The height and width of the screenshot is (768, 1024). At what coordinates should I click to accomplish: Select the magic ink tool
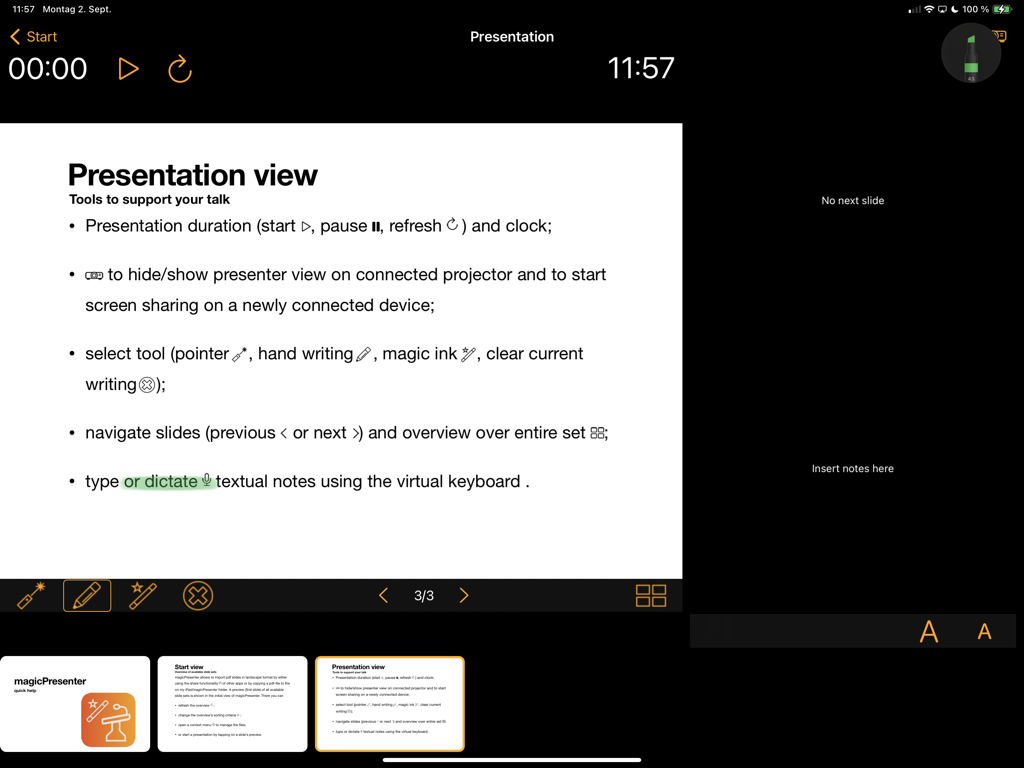(x=143, y=595)
